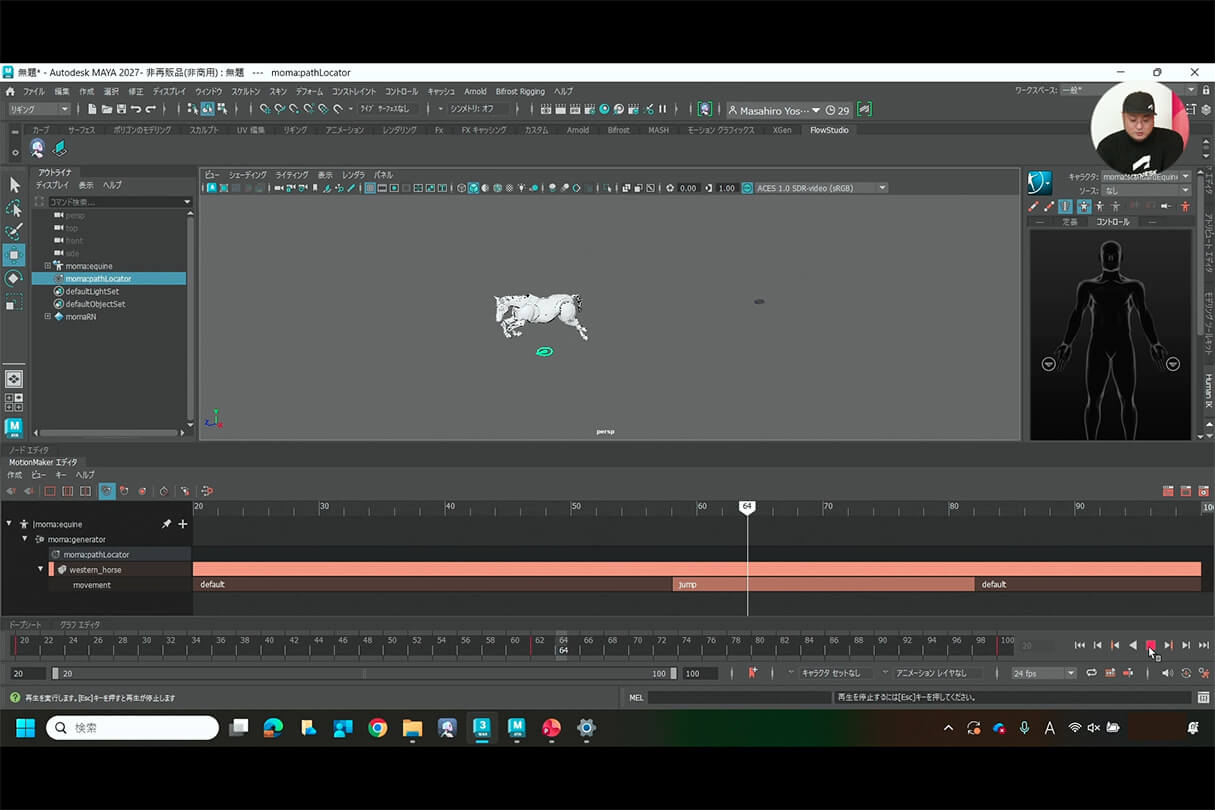
Task: Open the File (ファイル) menu
Action: (x=34, y=91)
